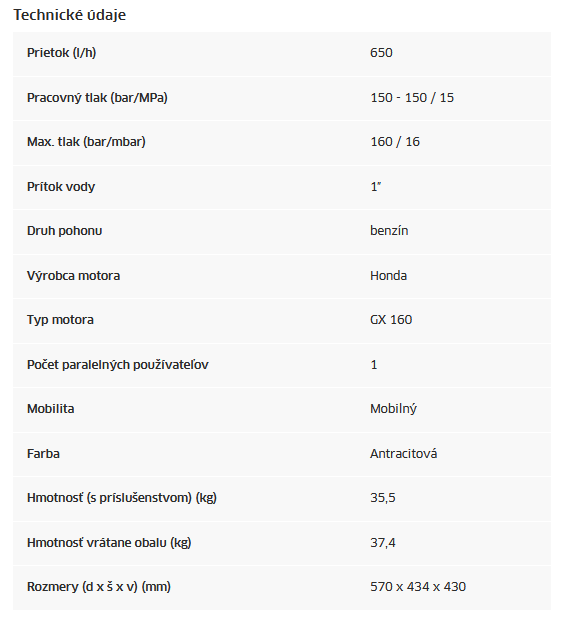Image resolution: width=561 pixels, height=628 pixels.
Task: Select the Mobilný mobility value
Action: (x=393, y=409)
